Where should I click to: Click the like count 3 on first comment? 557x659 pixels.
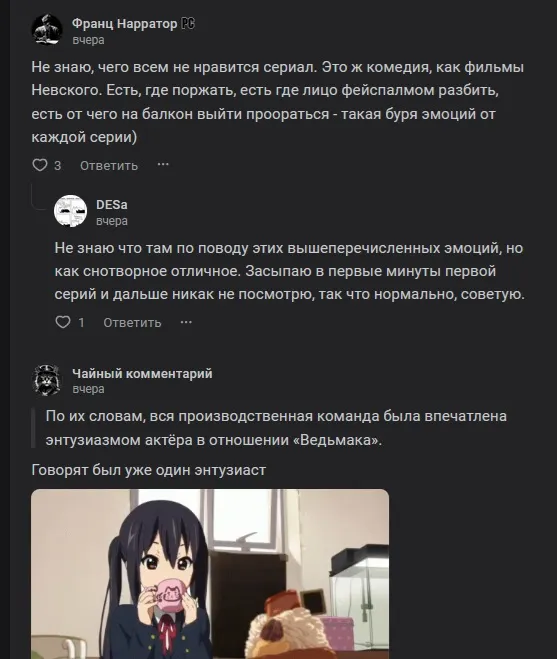[x=58, y=166]
